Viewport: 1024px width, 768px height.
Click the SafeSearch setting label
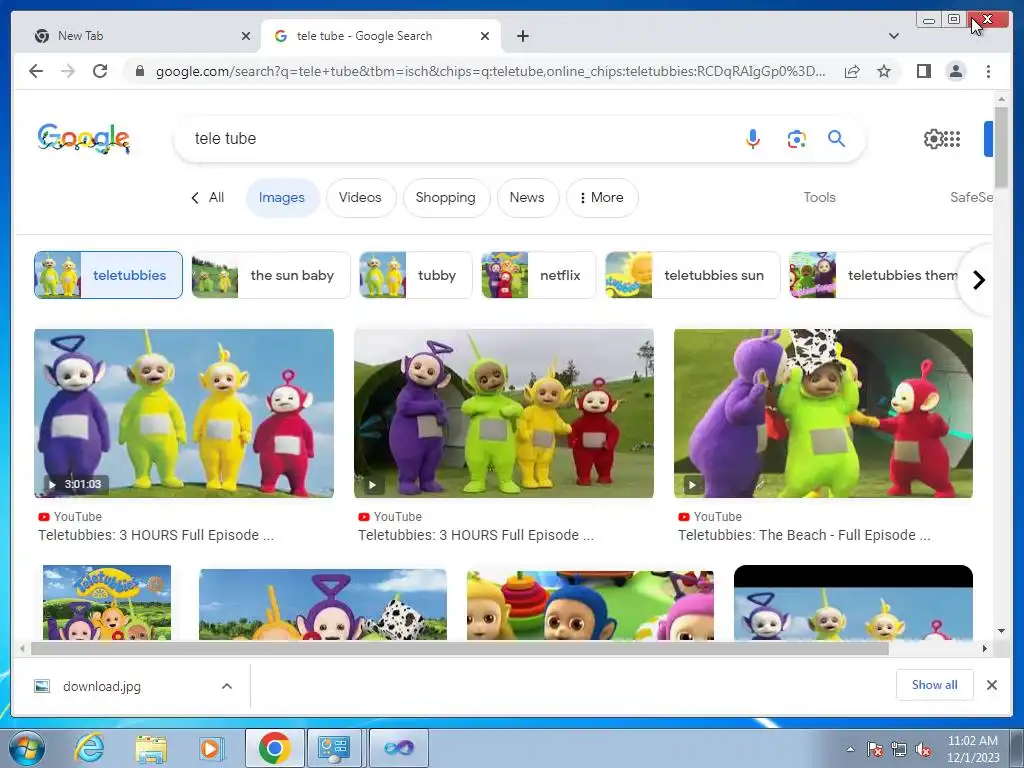tap(971, 197)
